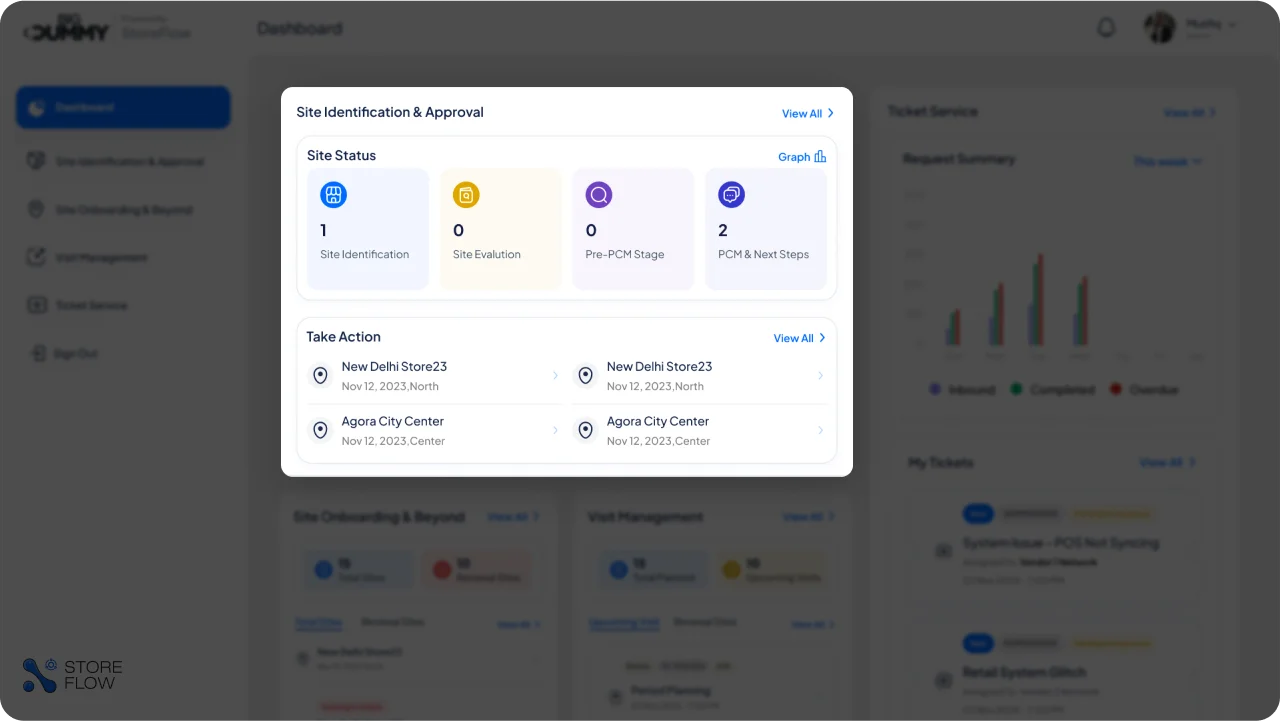Viewport: 1280px width, 721px height.
Task: Open Site Identification & Approval sidebar item
Action: 123,161
